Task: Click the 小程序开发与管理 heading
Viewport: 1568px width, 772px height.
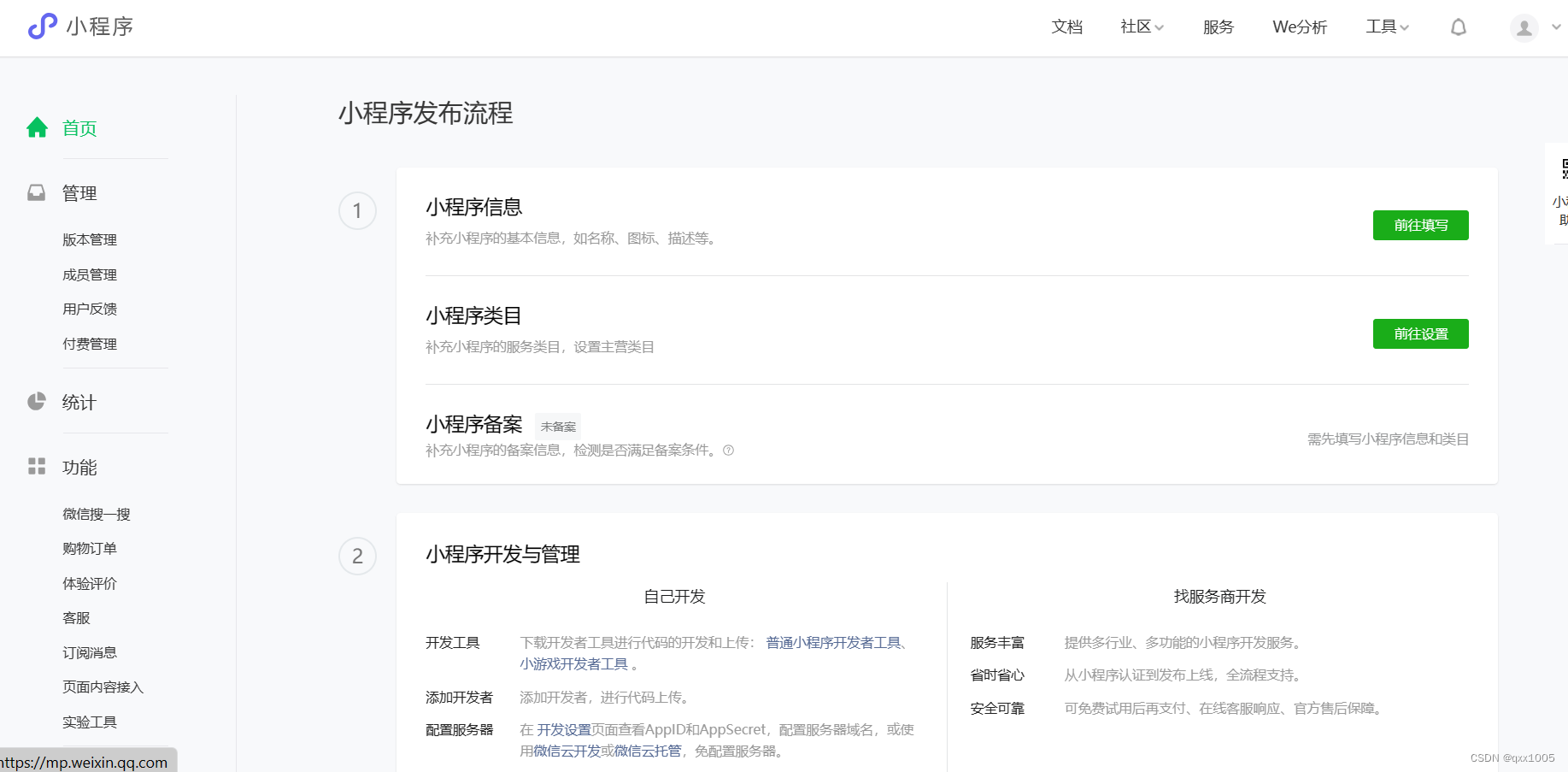Action: click(503, 554)
